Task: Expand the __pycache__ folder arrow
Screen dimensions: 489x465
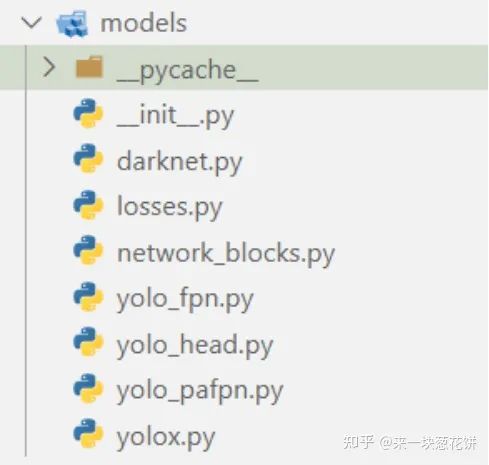Action: pos(49,67)
